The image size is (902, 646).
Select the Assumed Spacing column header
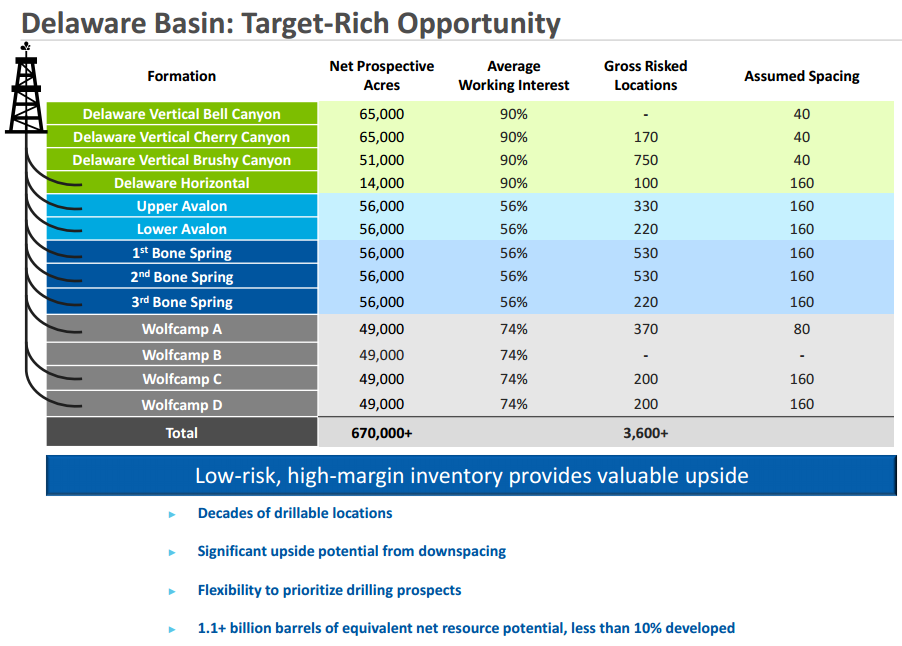click(801, 76)
